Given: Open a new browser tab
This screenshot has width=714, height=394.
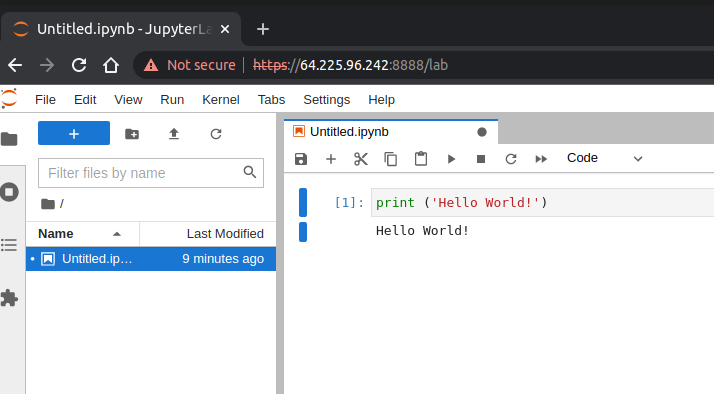Looking at the screenshot, I should tap(263, 29).
